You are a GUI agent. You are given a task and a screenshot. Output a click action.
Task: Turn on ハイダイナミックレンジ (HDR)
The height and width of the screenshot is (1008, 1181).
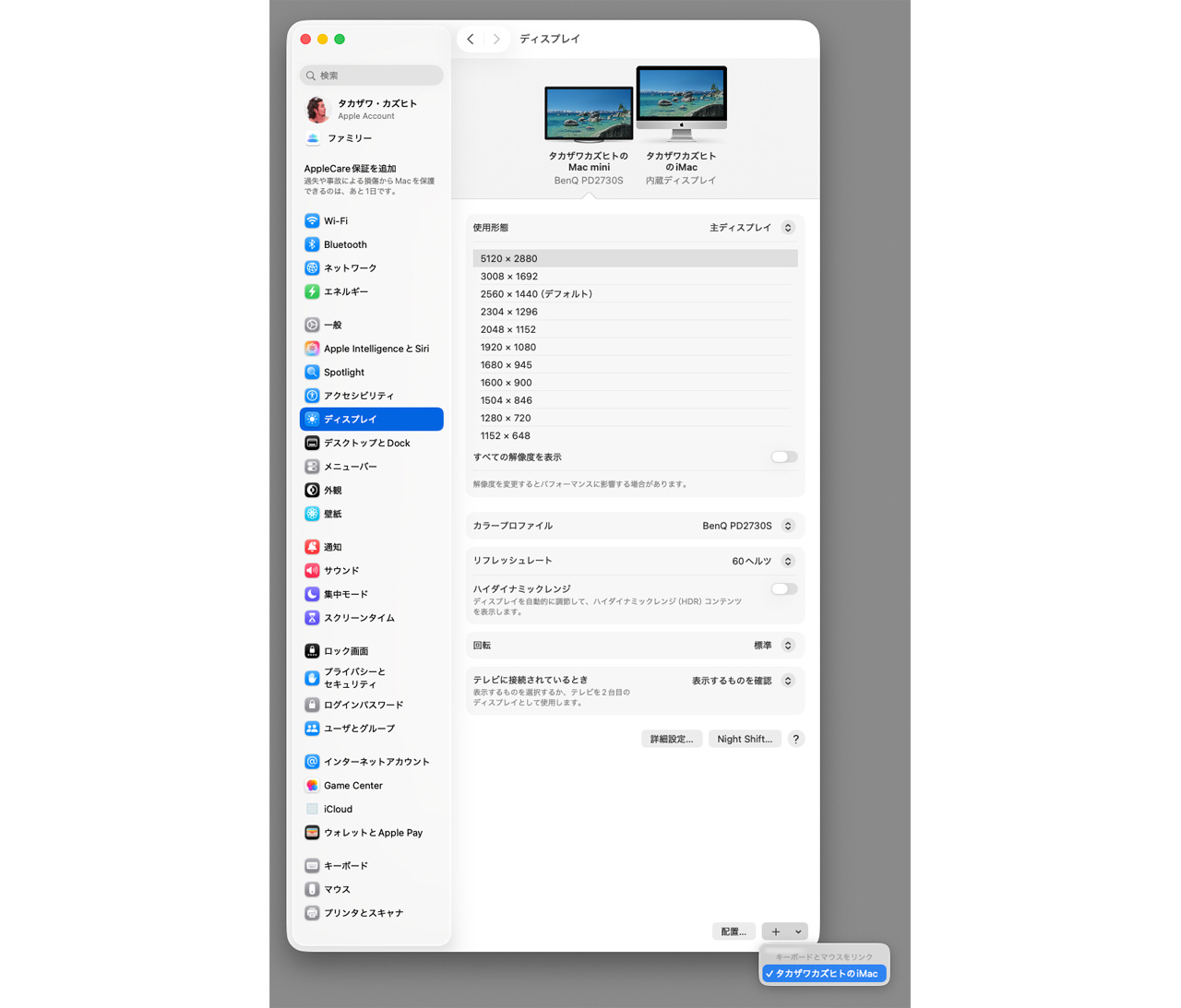tap(782, 588)
